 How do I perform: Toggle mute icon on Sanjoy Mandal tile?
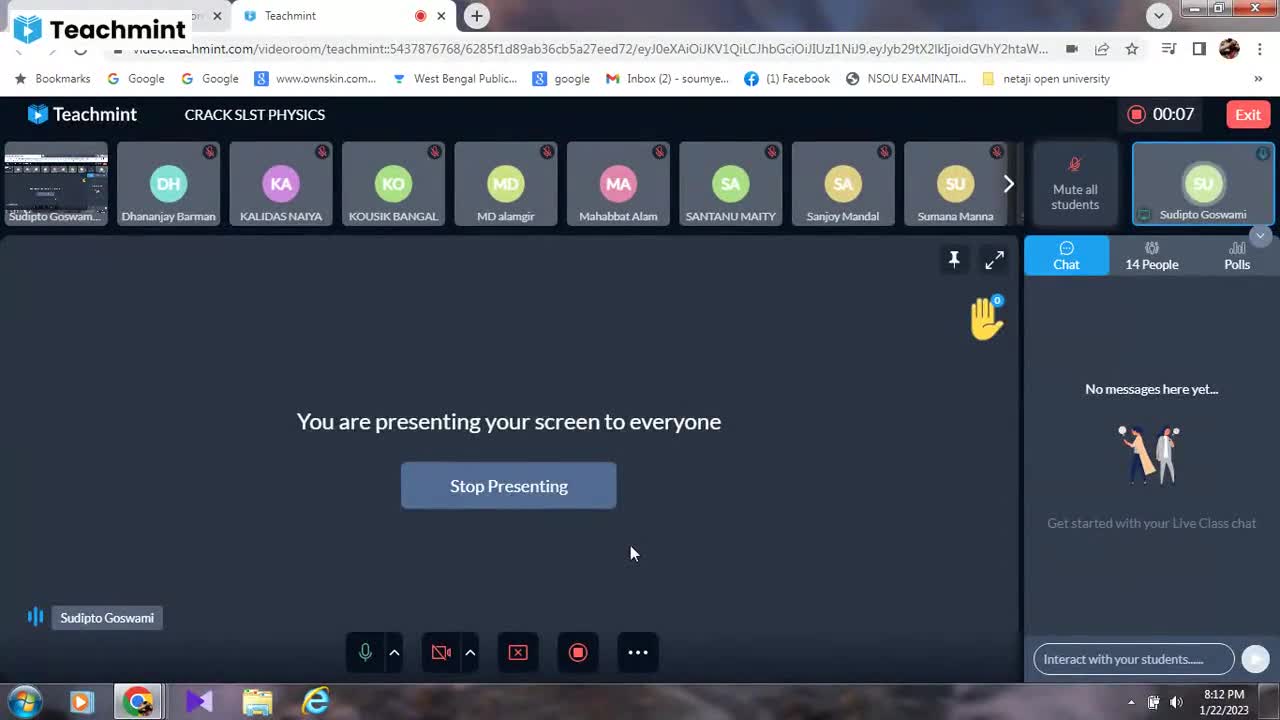(x=885, y=152)
